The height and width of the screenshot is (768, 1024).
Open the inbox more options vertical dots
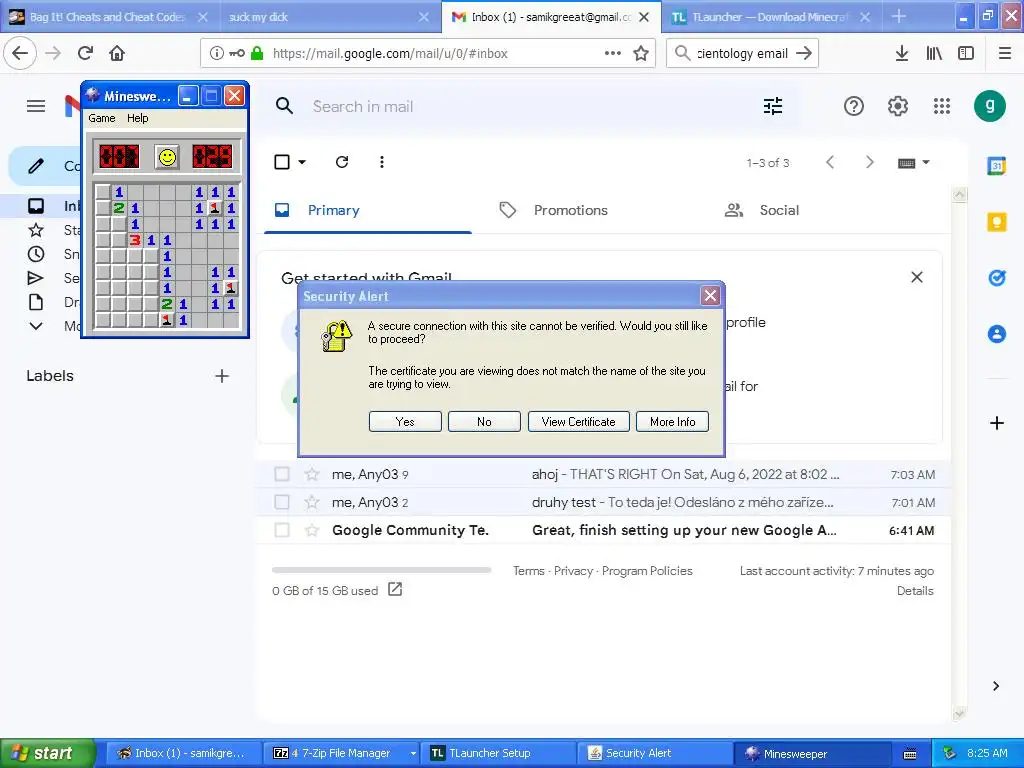click(x=381, y=162)
